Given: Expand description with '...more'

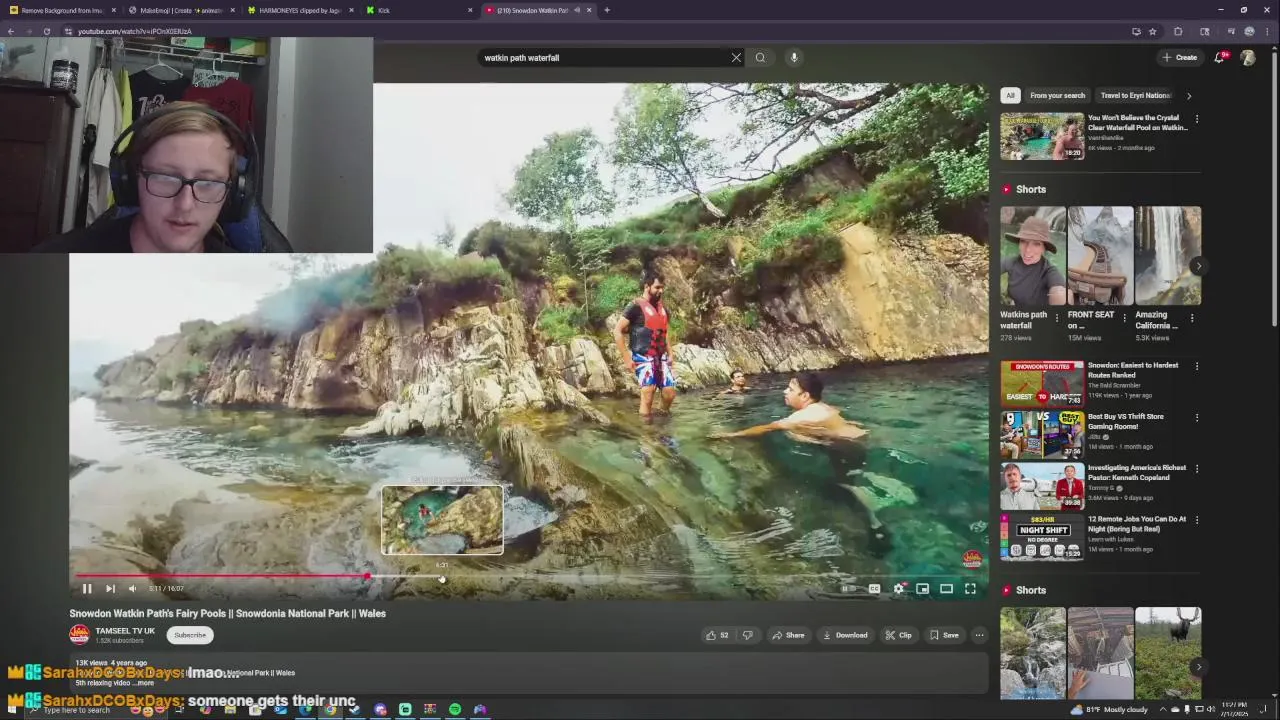Looking at the screenshot, I should click(145, 683).
